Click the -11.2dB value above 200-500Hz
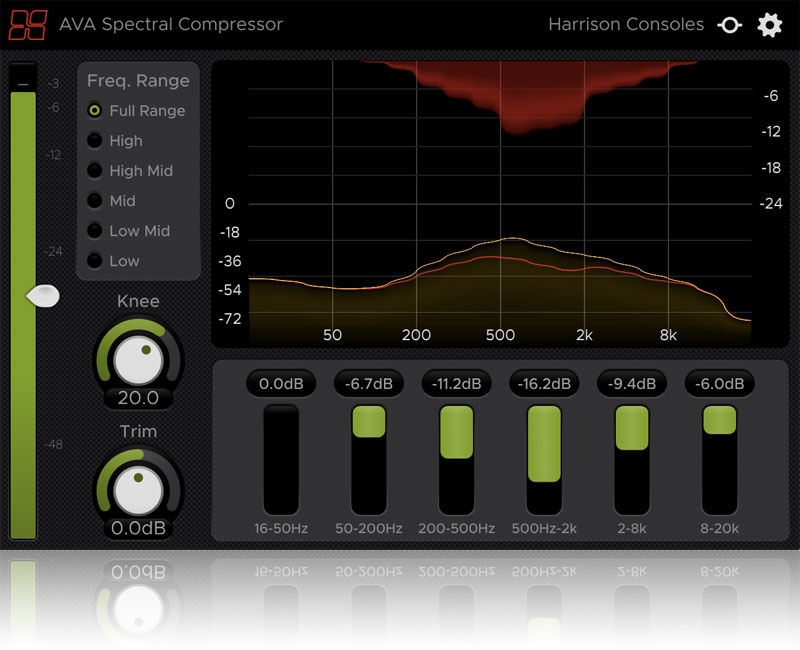Viewport: 800px width, 650px height. (x=456, y=383)
